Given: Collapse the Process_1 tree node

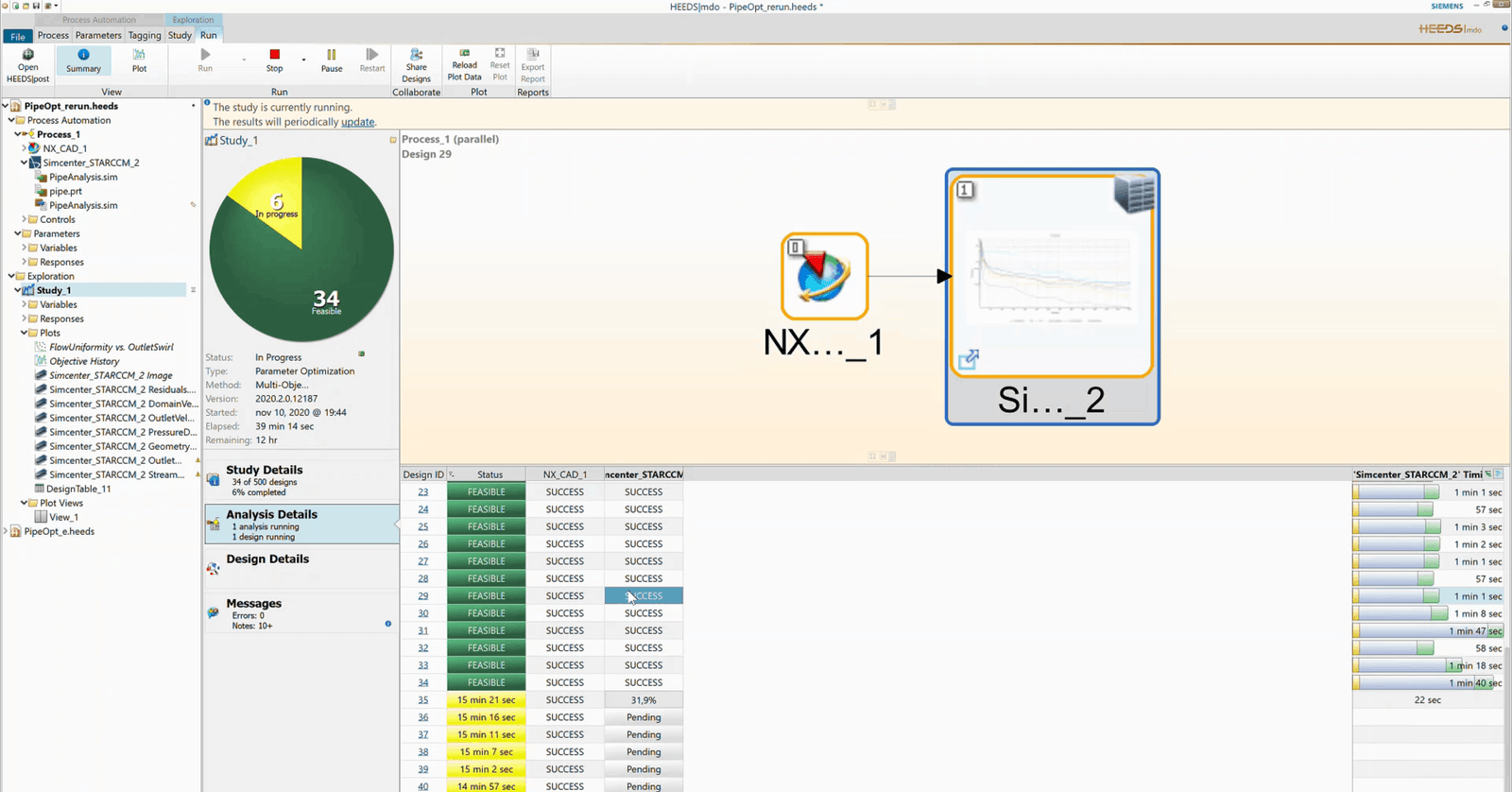Looking at the screenshot, I should click(18, 134).
